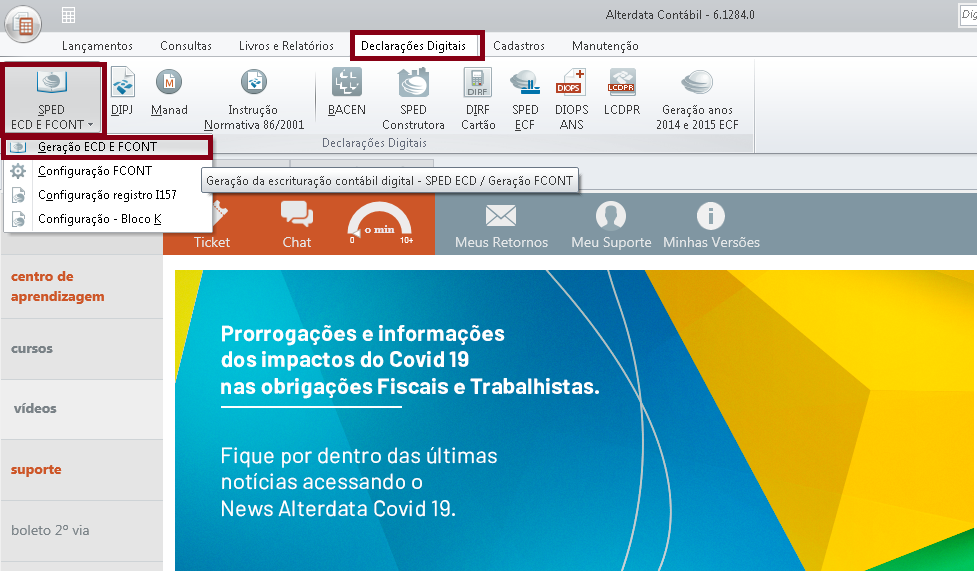The image size is (977, 571).
Task: Select Geração ECD E FCONT menu entry
Action: pos(108,147)
